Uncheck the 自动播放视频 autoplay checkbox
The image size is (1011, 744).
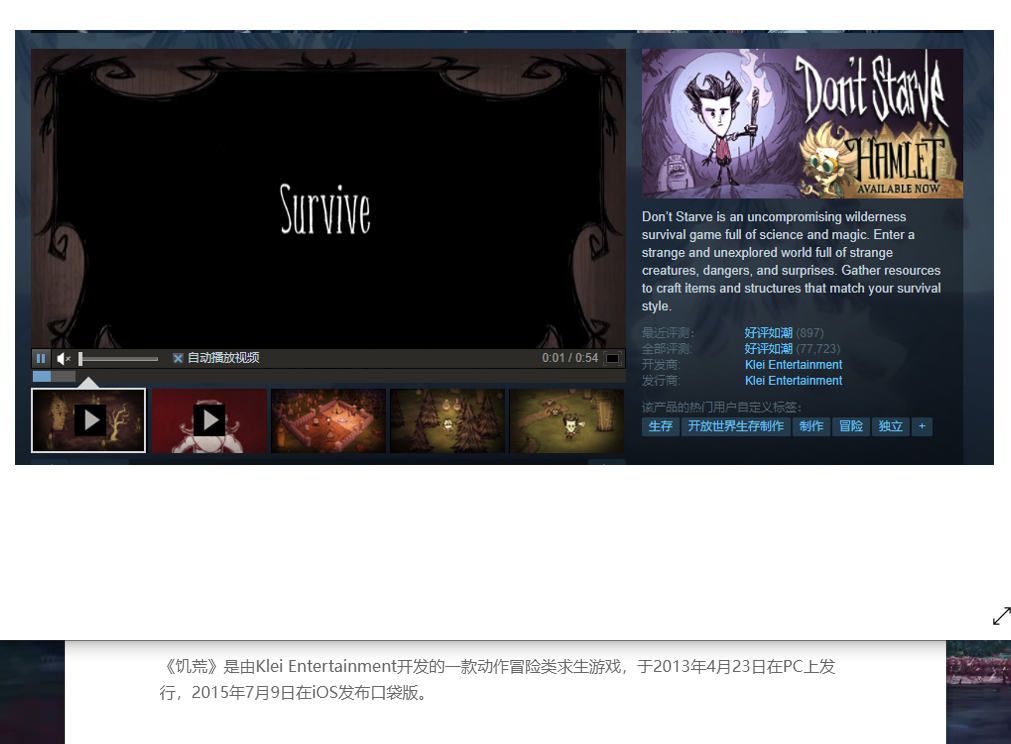(178, 358)
